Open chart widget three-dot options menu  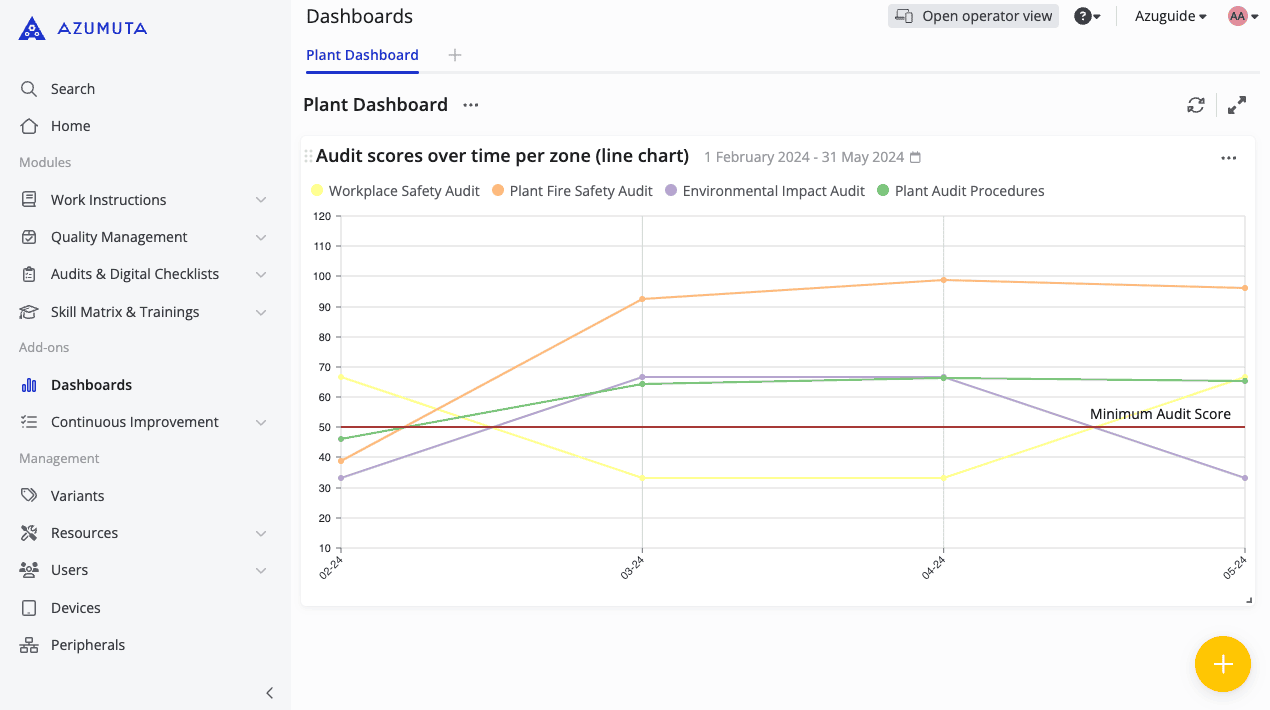pyautogui.click(x=1229, y=158)
